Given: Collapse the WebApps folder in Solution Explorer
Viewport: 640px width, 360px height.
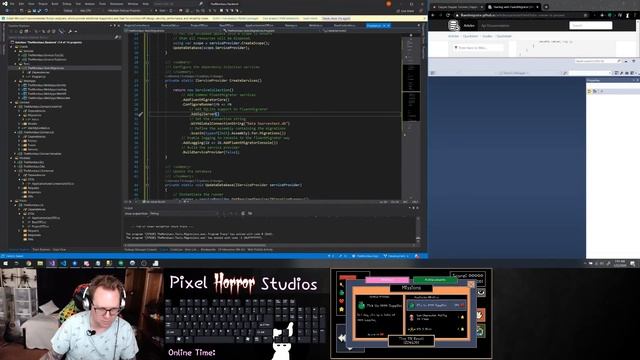Looking at the screenshot, I should (x=16, y=81).
